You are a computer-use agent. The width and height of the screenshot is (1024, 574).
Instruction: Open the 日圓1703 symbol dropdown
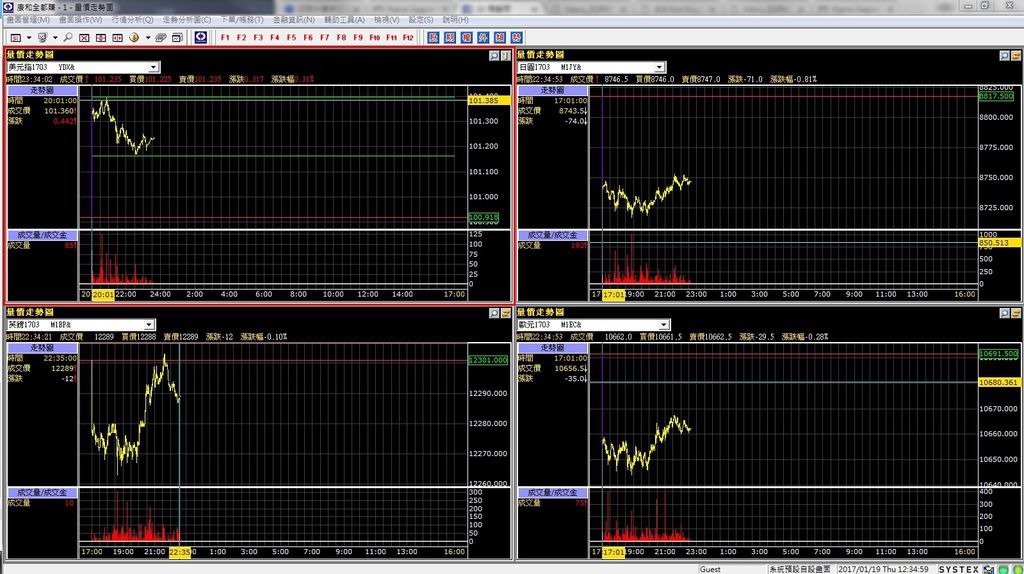pyautogui.click(x=660, y=67)
